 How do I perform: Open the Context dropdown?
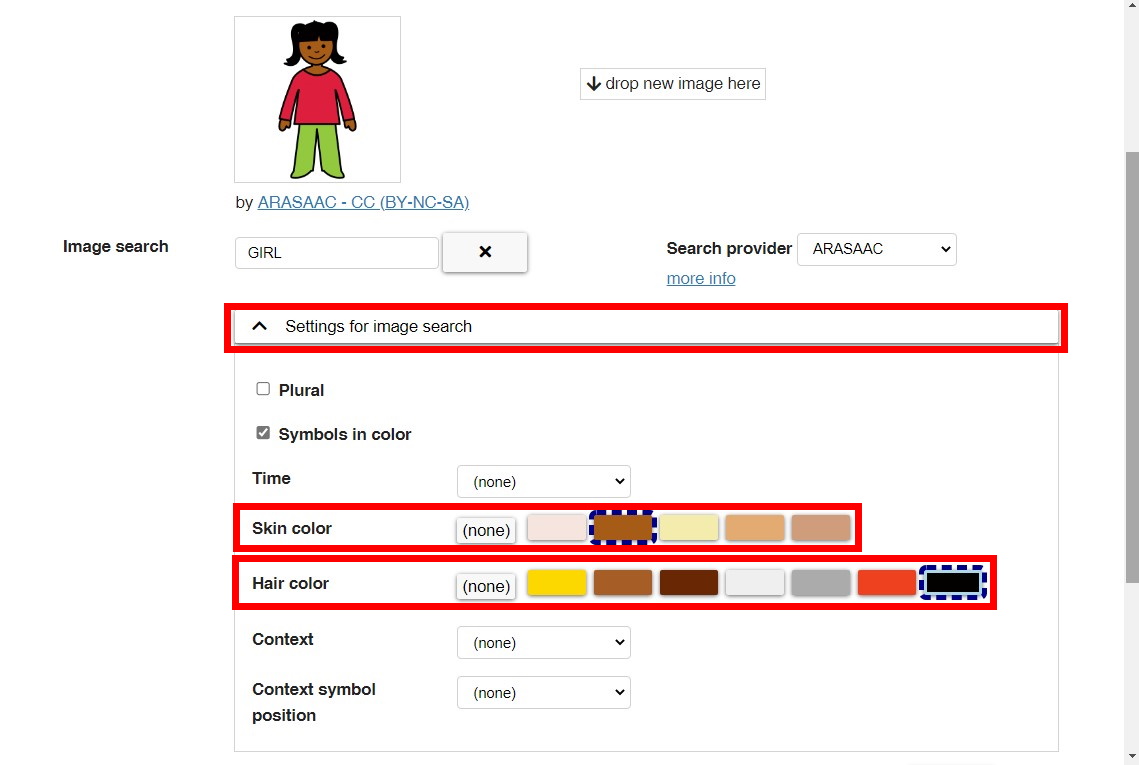[x=543, y=643]
